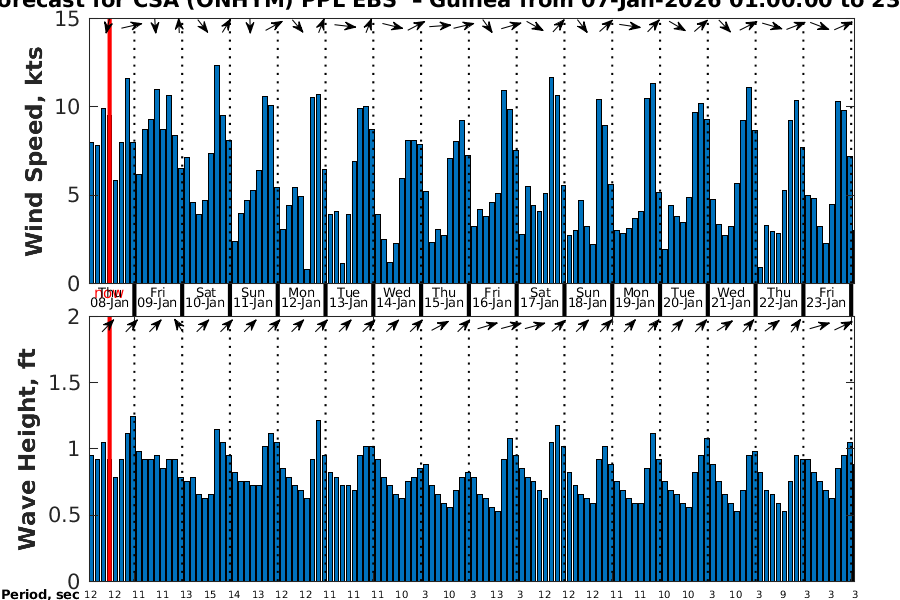Click the tallest wind speed bar on Sat 10-Jan
The height and width of the screenshot is (600, 900).
click(x=217, y=174)
